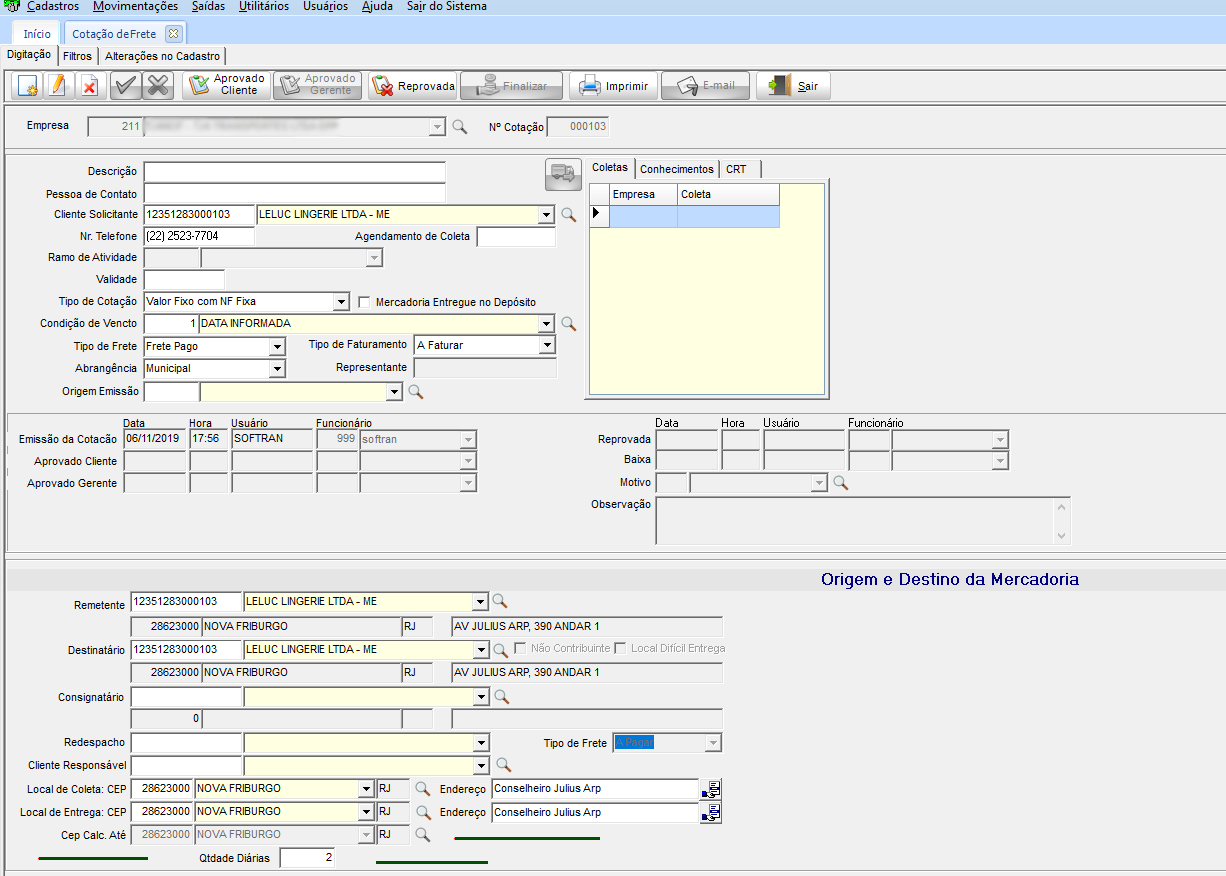This screenshot has height=876, width=1226.
Task: Click the cancel X toolbar icon
Action: (x=157, y=86)
